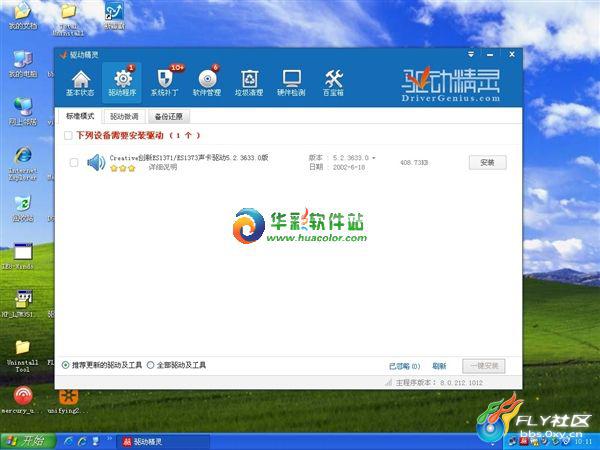600x450 pixels.
Task: Select the Uninstall Tool folder icon
Action: (x=23, y=356)
